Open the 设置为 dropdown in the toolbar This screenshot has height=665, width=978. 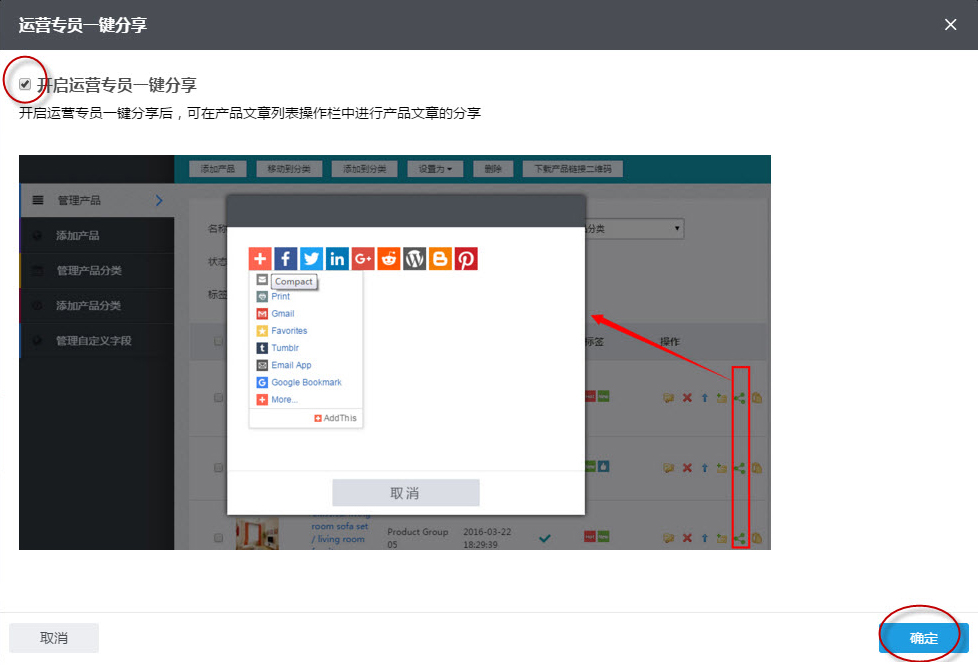pyautogui.click(x=435, y=168)
